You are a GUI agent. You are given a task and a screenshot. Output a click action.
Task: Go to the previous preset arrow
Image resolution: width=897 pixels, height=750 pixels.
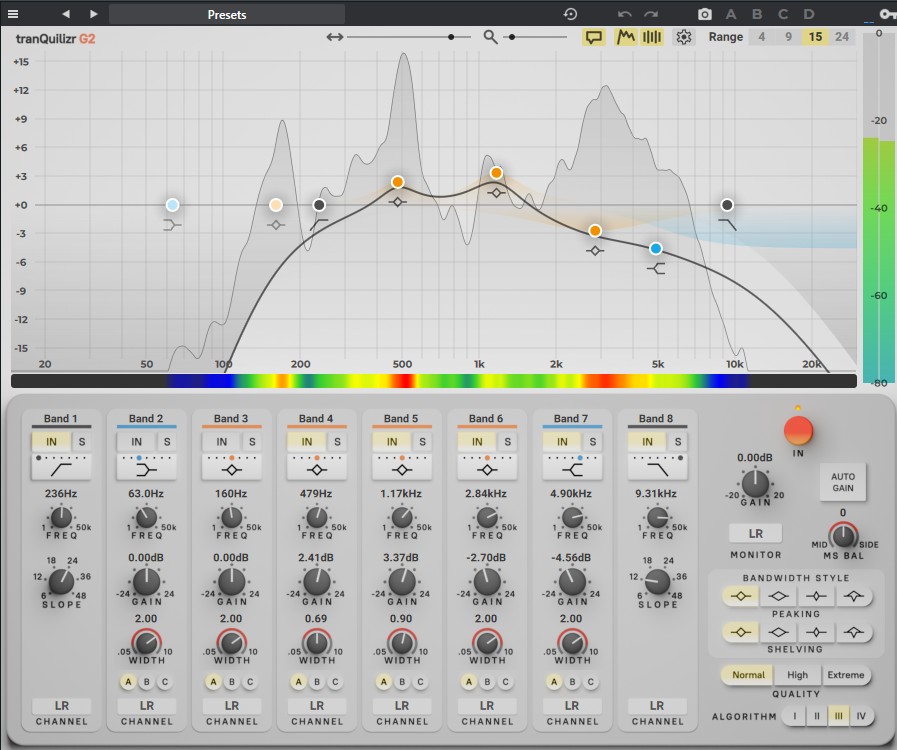66,14
